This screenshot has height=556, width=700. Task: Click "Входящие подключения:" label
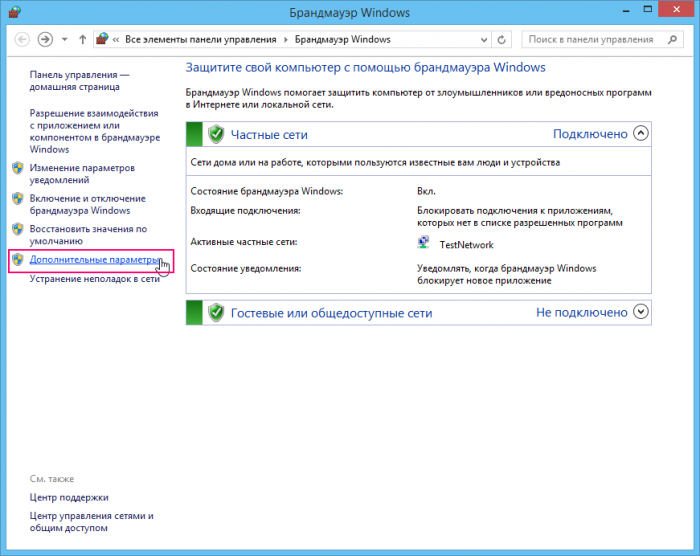pos(246,210)
